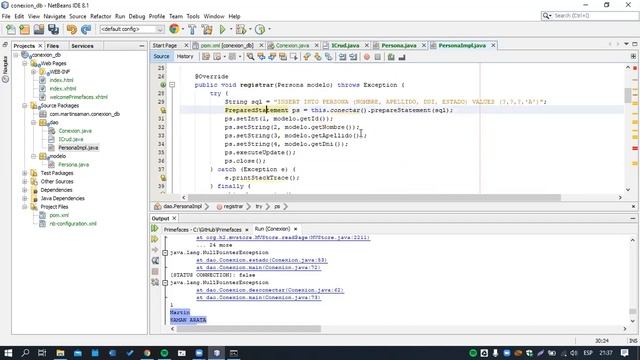Run the project with the green play icon
Image resolution: width=640 pixels, height=360 pixels.
[222, 29]
